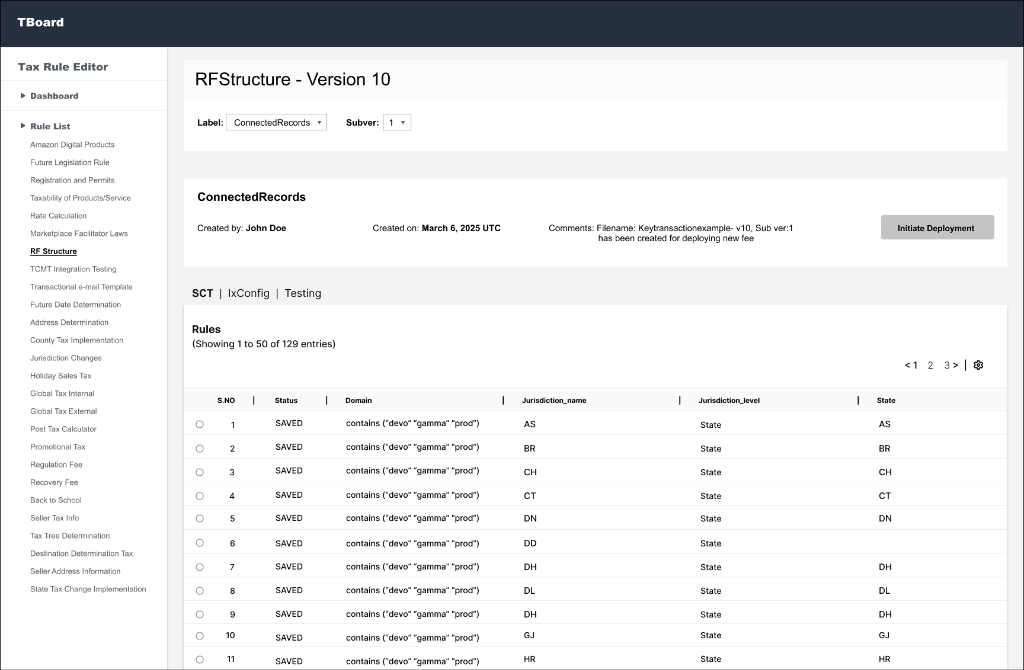Collapse the Rule List tree
Screen dimensions: 1024x670
coord(24,126)
